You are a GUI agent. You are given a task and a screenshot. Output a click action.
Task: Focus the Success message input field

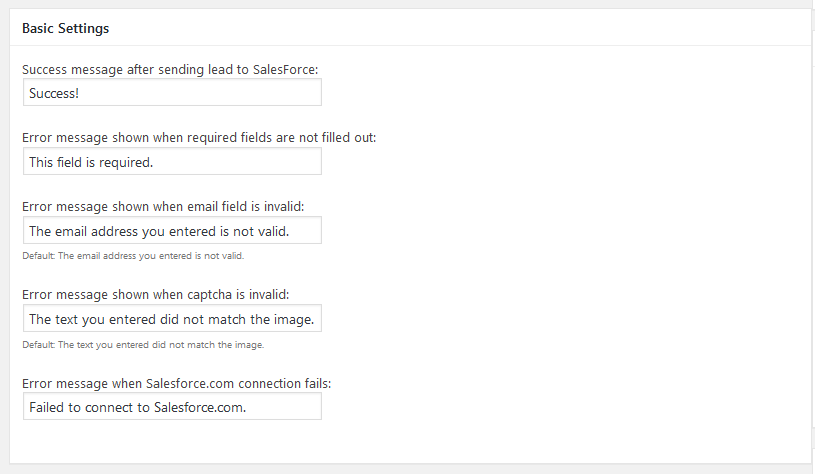(x=172, y=93)
